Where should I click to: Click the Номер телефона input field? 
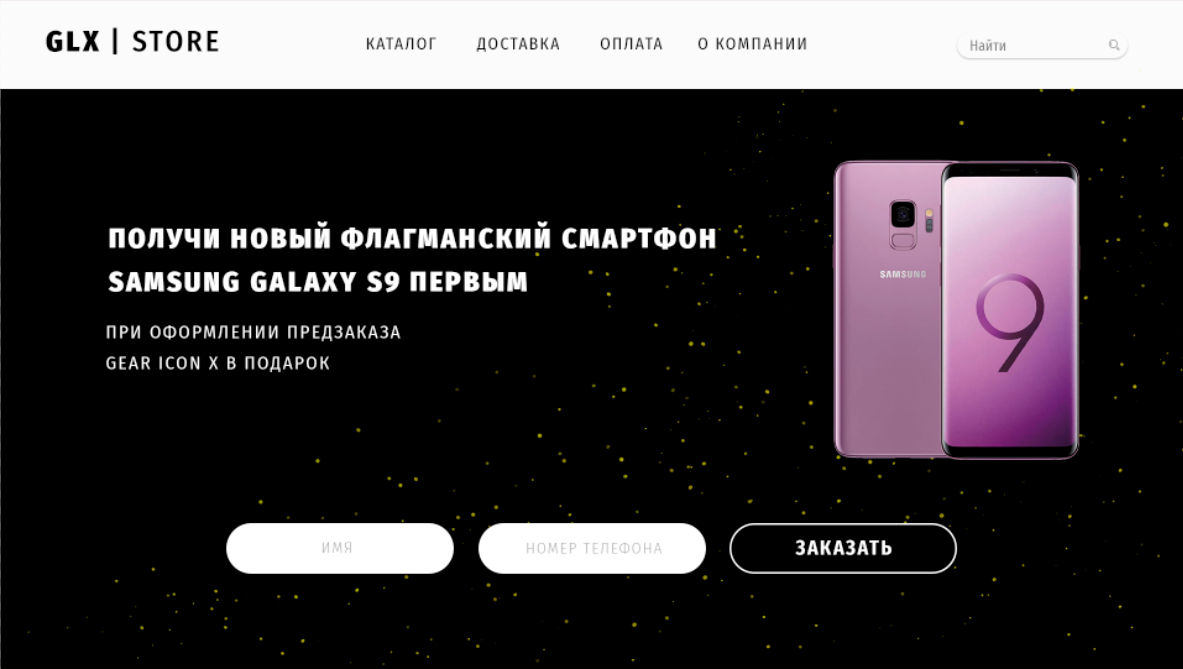pyautogui.click(x=592, y=548)
